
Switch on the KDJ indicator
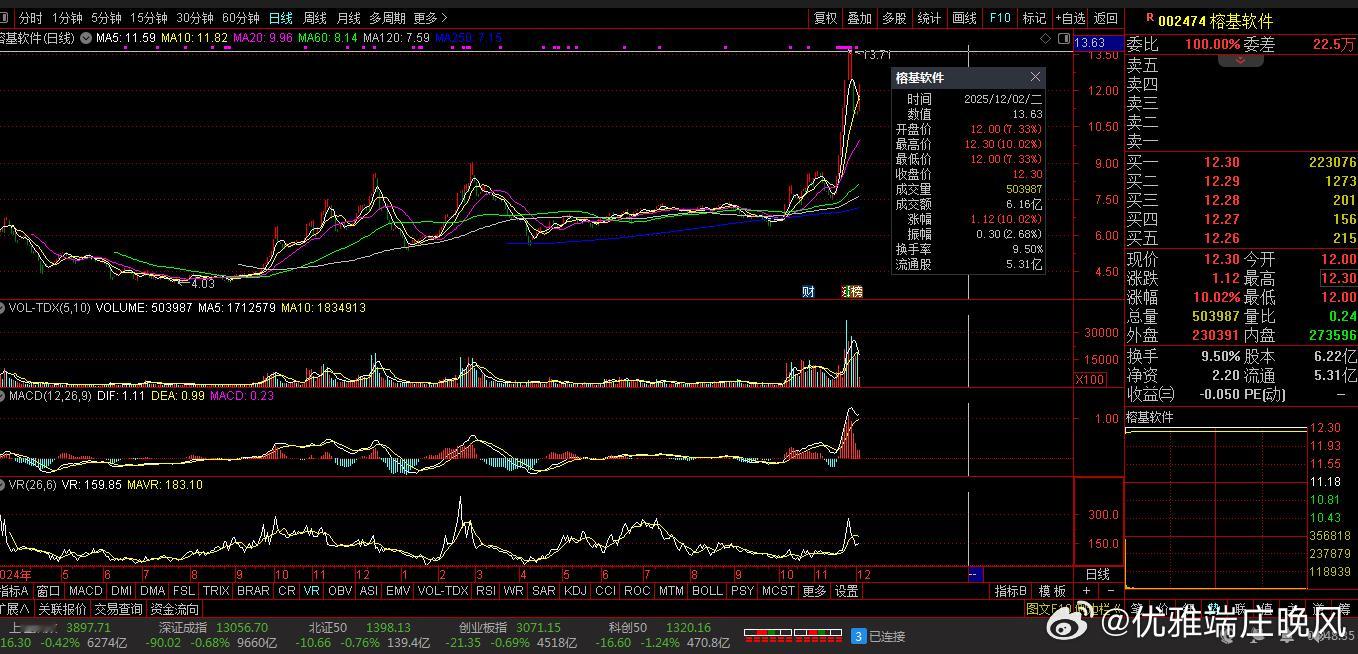pyautogui.click(x=575, y=591)
